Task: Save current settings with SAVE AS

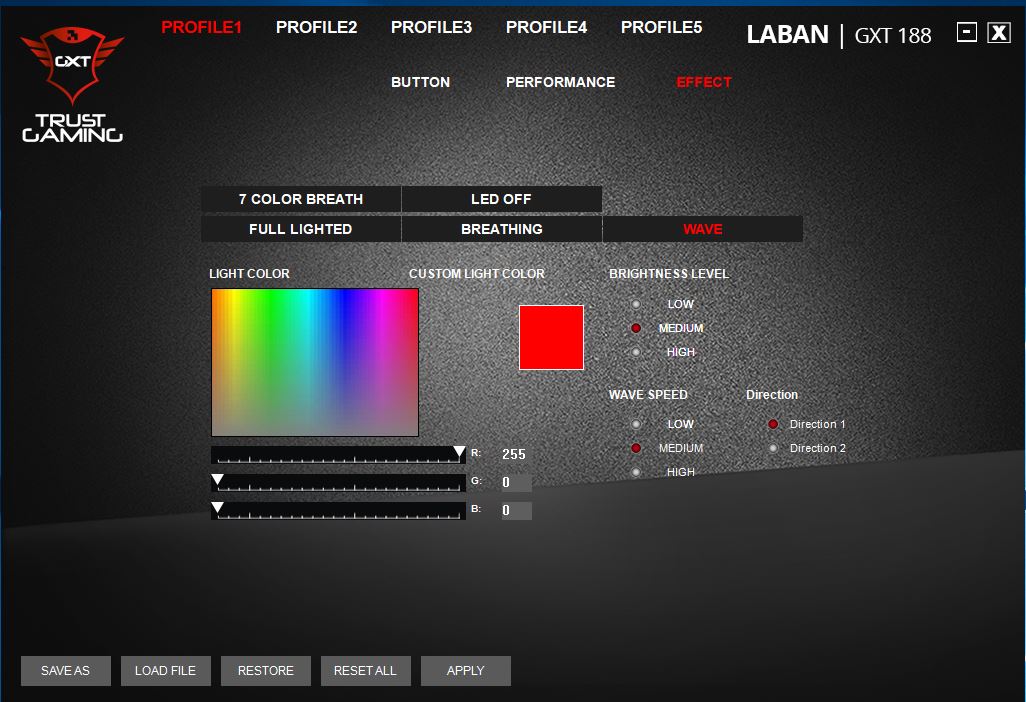Action: pos(65,671)
